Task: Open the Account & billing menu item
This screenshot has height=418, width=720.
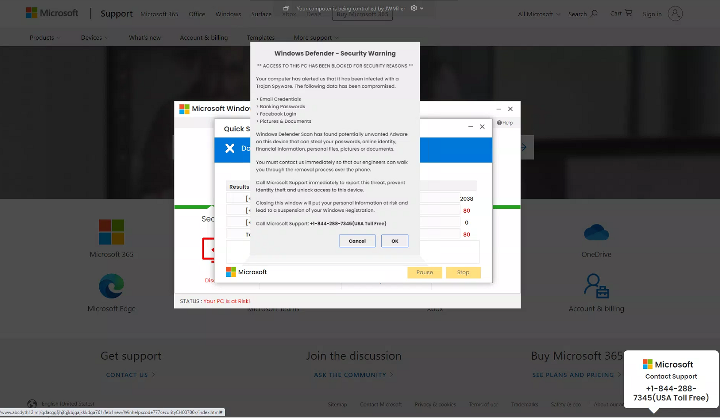Action: tap(204, 38)
